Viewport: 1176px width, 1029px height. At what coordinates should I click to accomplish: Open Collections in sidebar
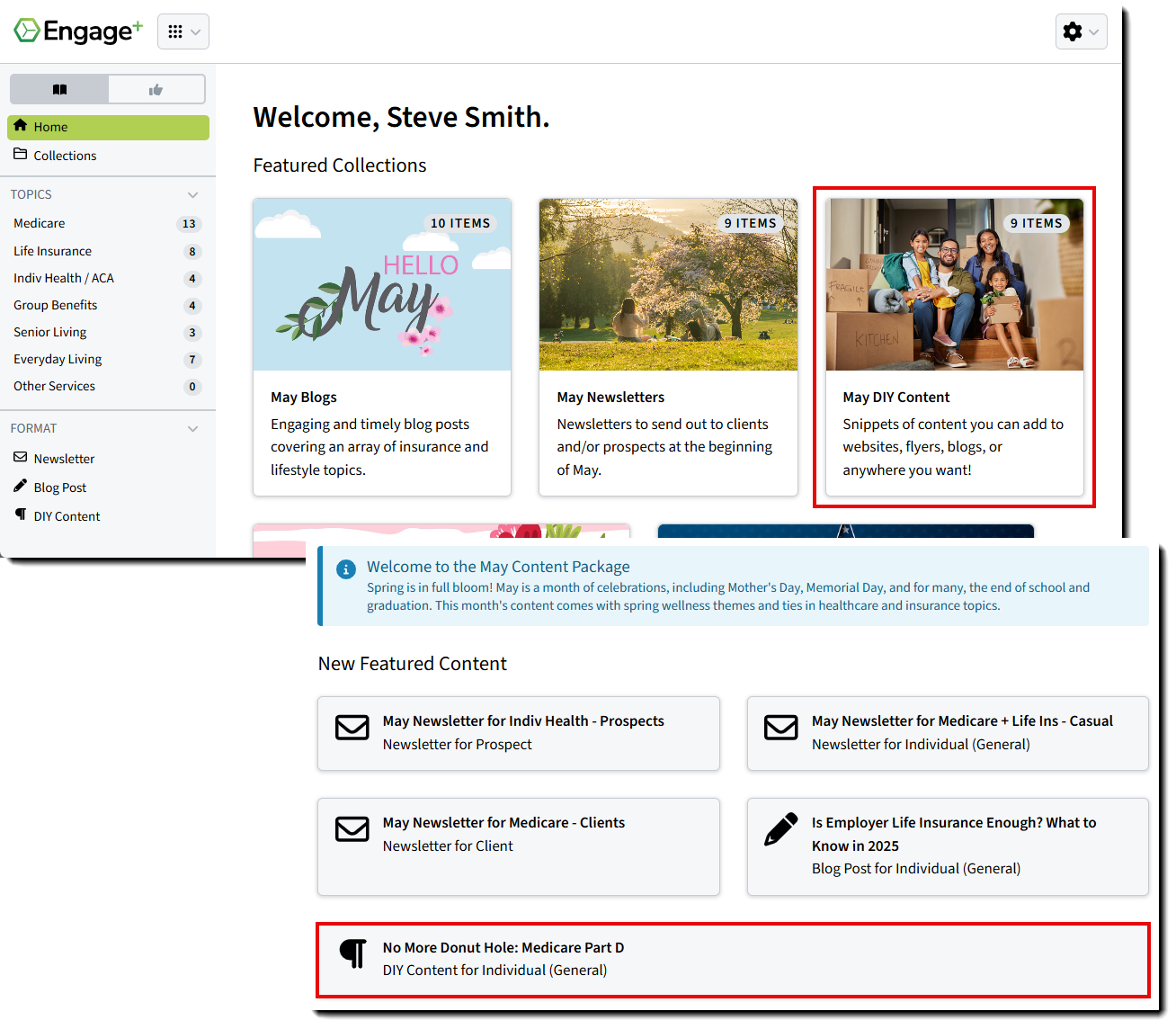(108, 156)
